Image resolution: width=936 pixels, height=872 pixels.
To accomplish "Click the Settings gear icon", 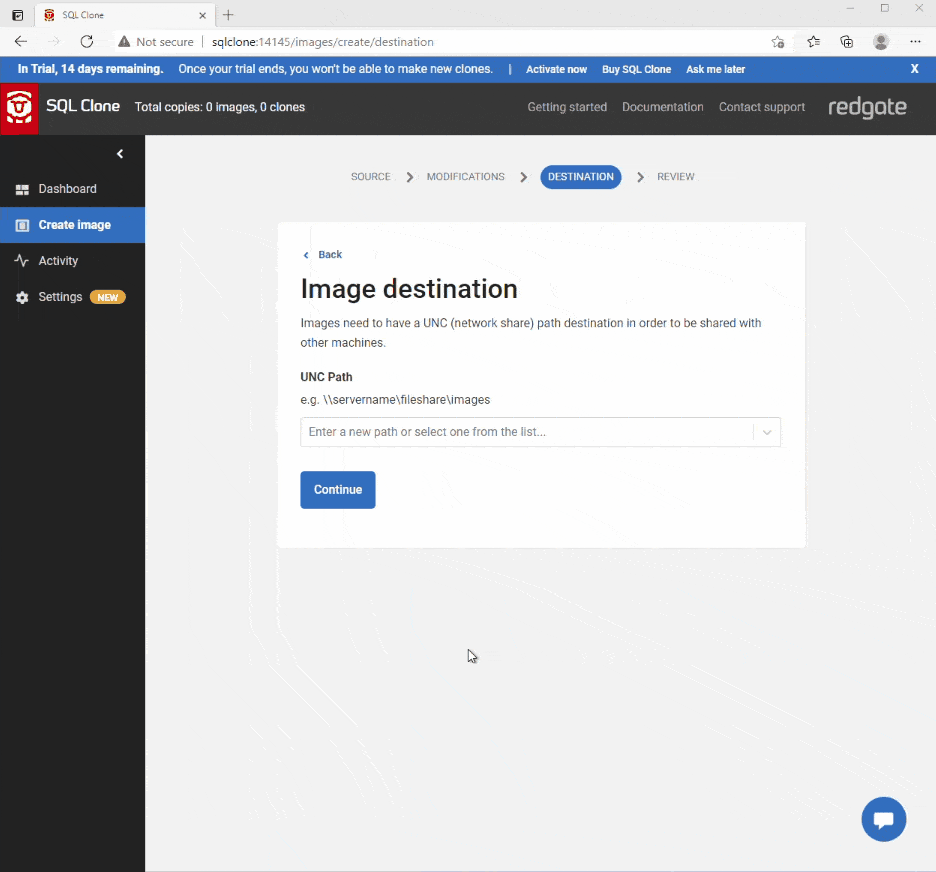I will pos(22,297).
